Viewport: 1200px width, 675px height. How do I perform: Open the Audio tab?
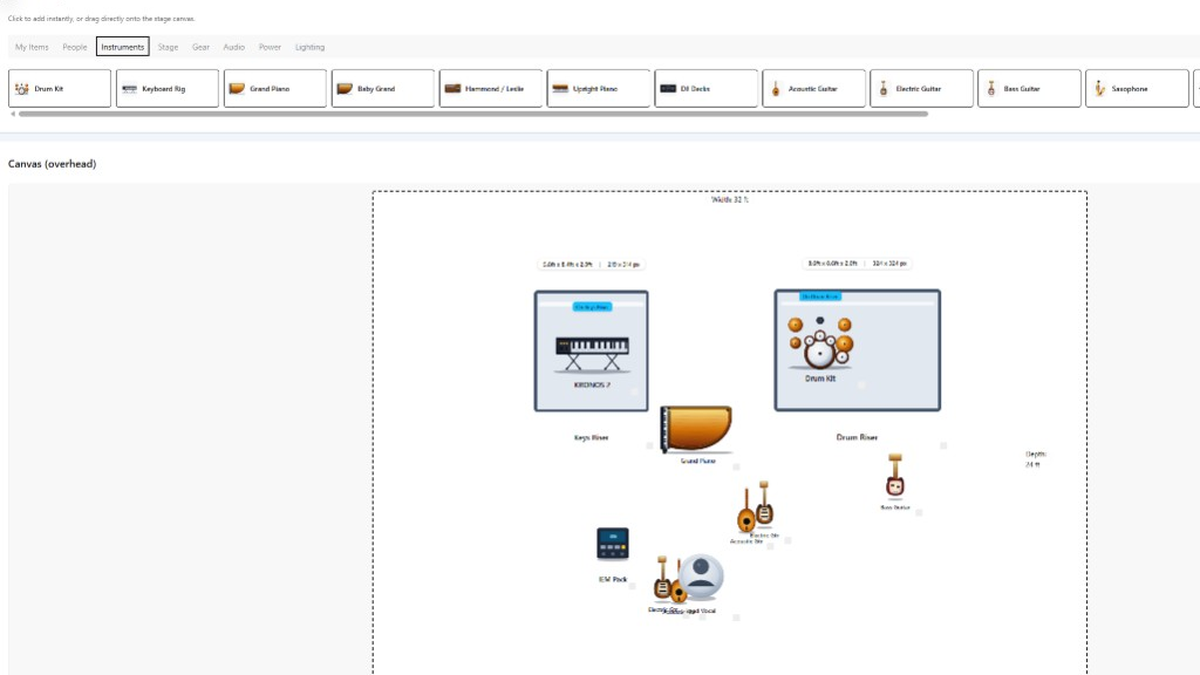(x=234, y=47)
